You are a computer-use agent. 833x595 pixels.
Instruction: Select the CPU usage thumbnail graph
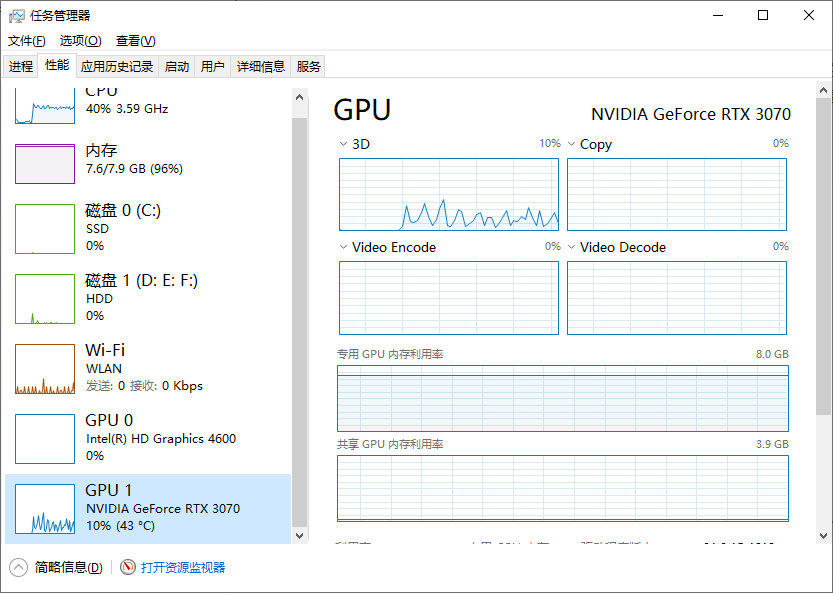[x=45, y=106]
